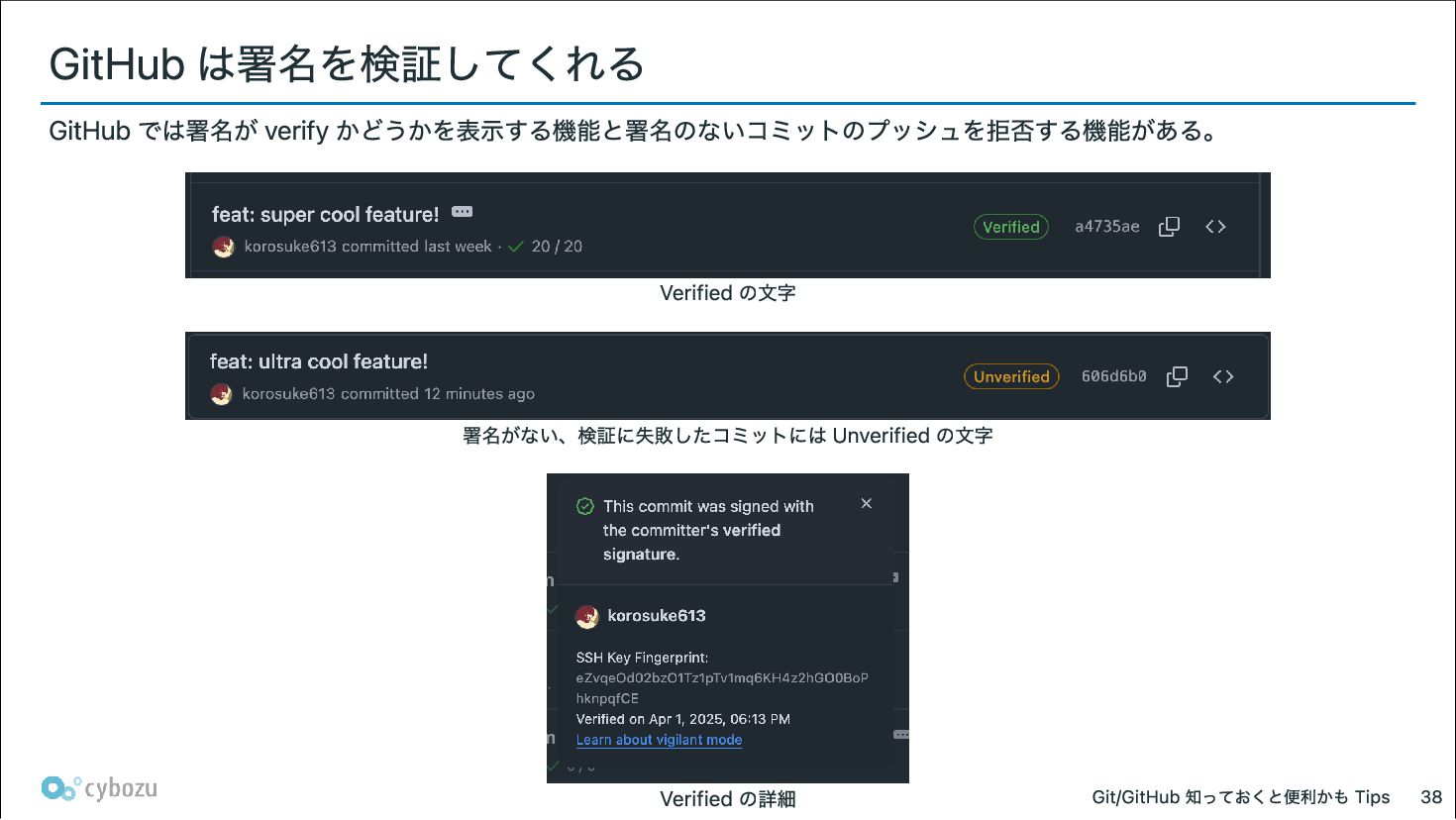Click footer 'Git/GitHub 知っておくと便利かも Tips'
This screenshot has height=820, width=1456.
pyautogui.click(x=1241, y=797)
